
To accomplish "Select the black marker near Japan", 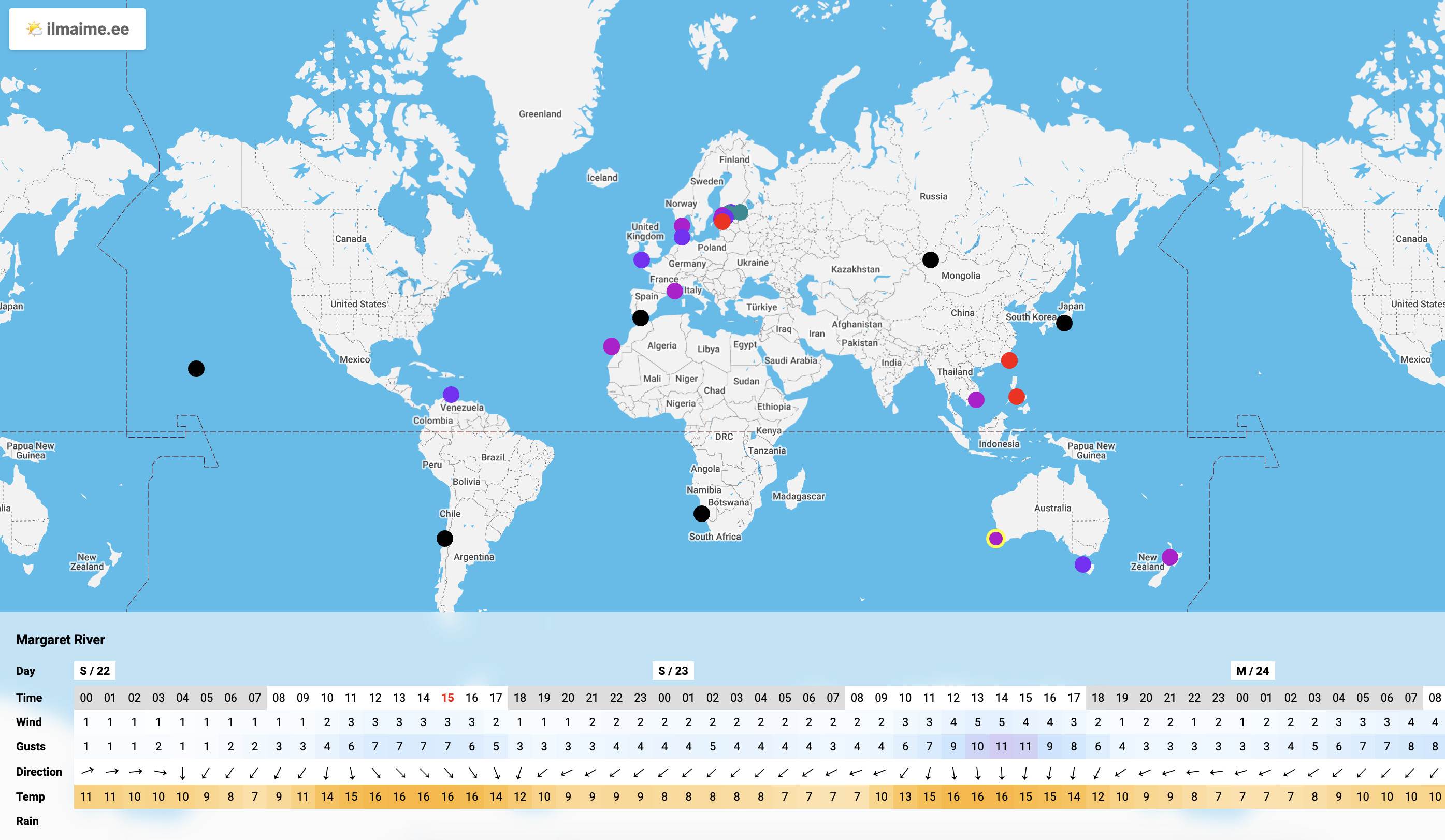I will tap(1064, 323).
